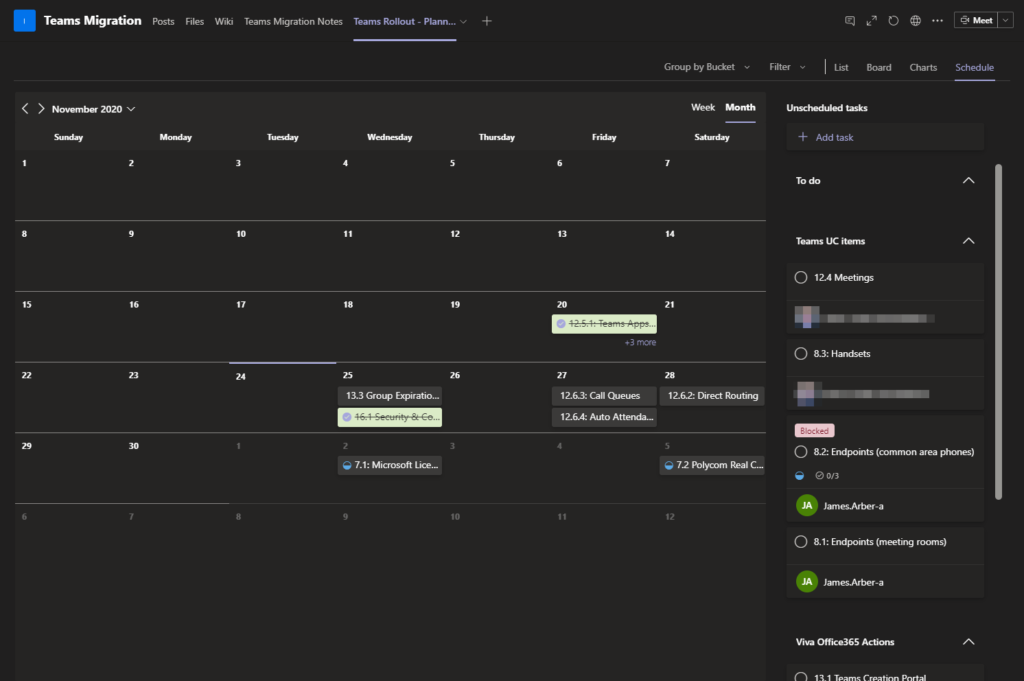Click the 0/3 checklist indicator
Image resolution: width=1024 pixels, height=681 pixels.
point(827,475)
